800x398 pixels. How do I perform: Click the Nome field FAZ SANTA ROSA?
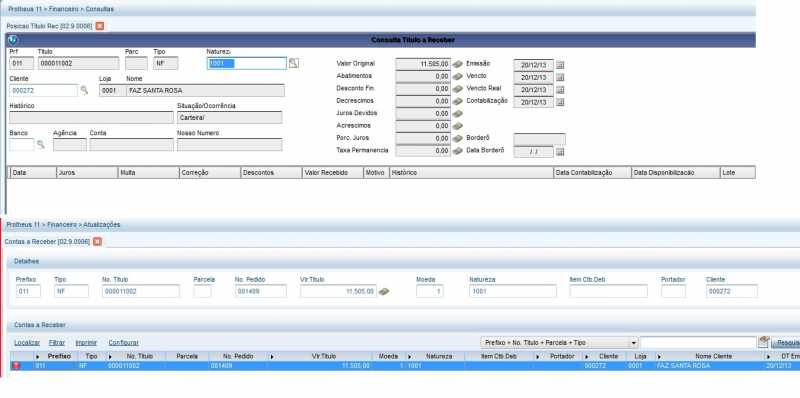coord(205,90)
